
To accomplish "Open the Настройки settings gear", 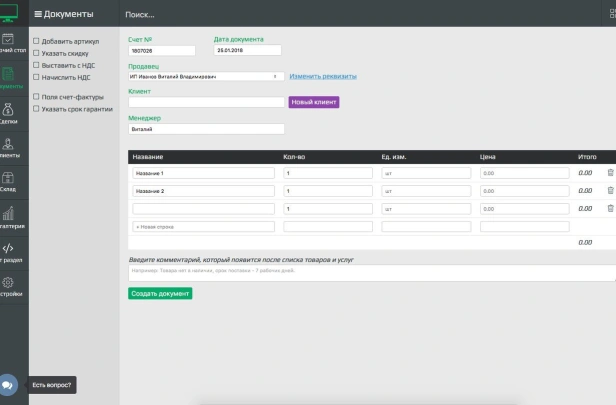I will [x=8, y=286].
